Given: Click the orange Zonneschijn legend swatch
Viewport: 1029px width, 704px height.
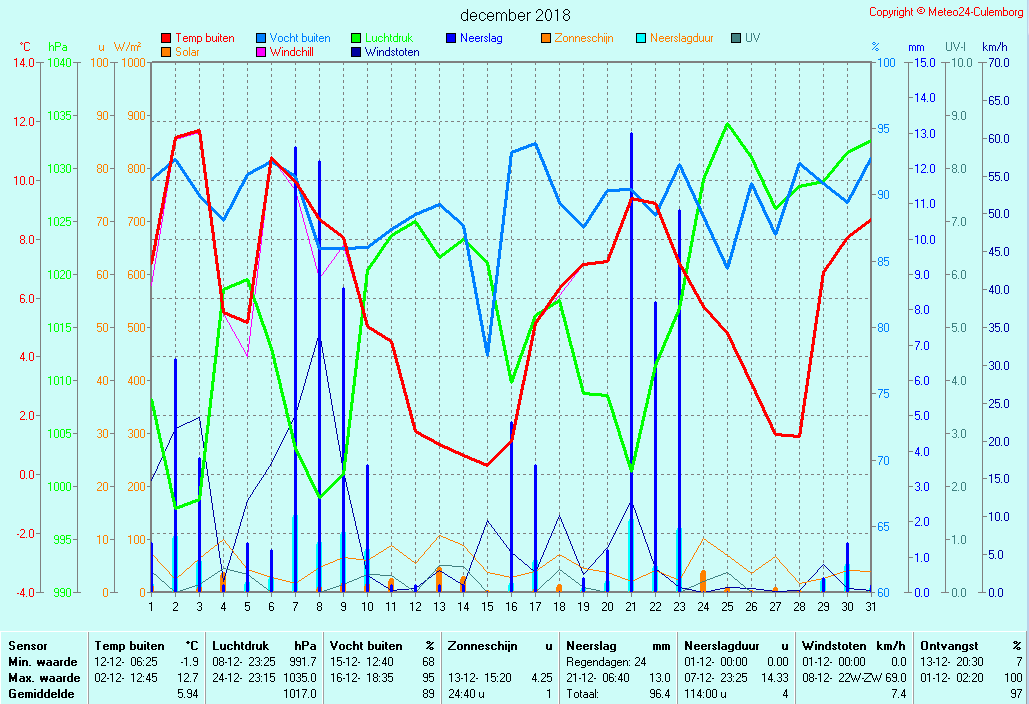Looking at the screenshot, I should [x=546, y=39].
